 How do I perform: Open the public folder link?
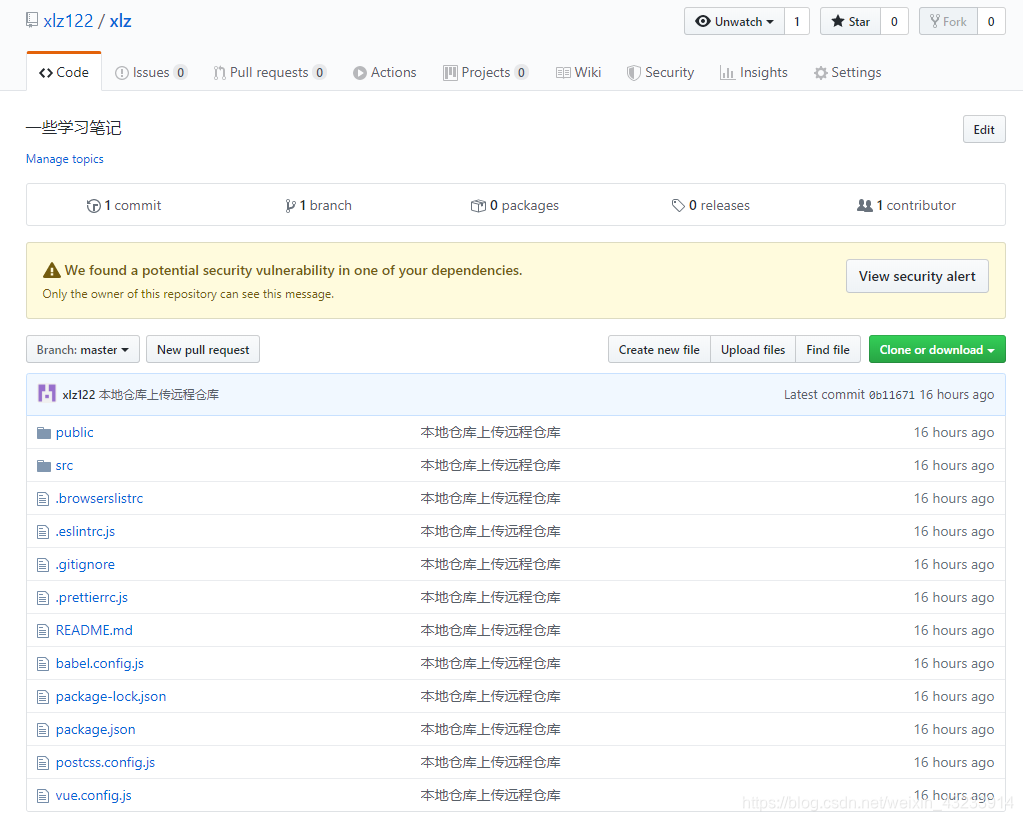74,433
